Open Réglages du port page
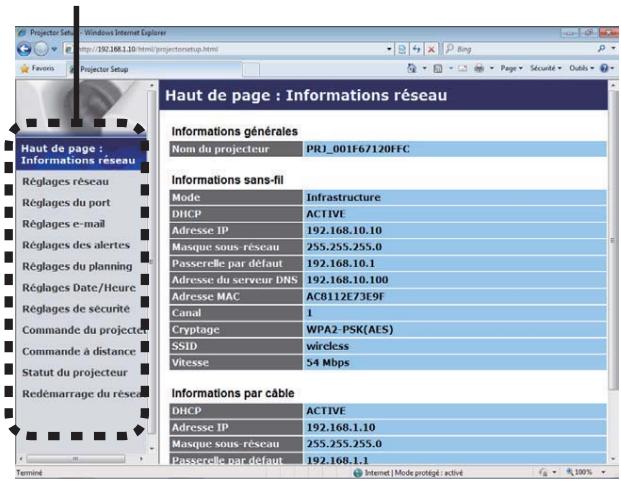This screenshot has height=482, width=621. click(x=66, y=203)
